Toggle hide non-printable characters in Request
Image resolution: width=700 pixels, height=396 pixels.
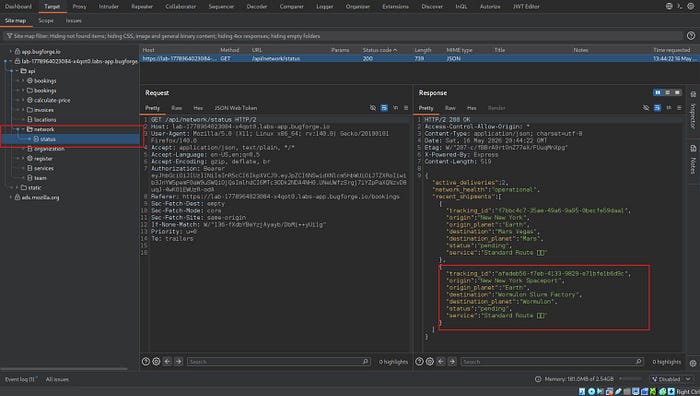(x=373, y=108)
